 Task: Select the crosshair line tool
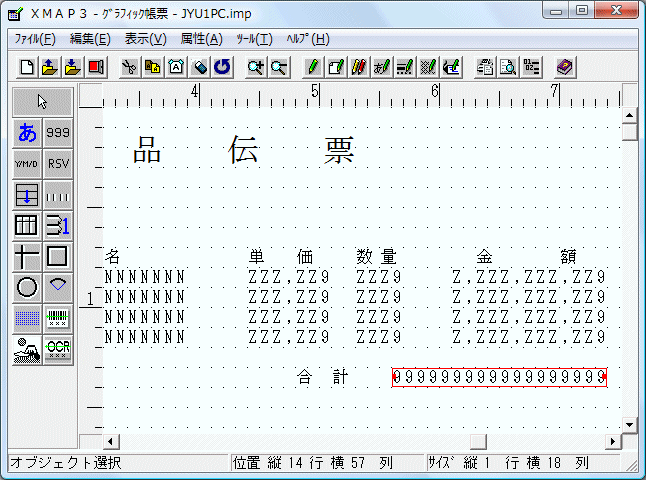[x=27, y=257]
